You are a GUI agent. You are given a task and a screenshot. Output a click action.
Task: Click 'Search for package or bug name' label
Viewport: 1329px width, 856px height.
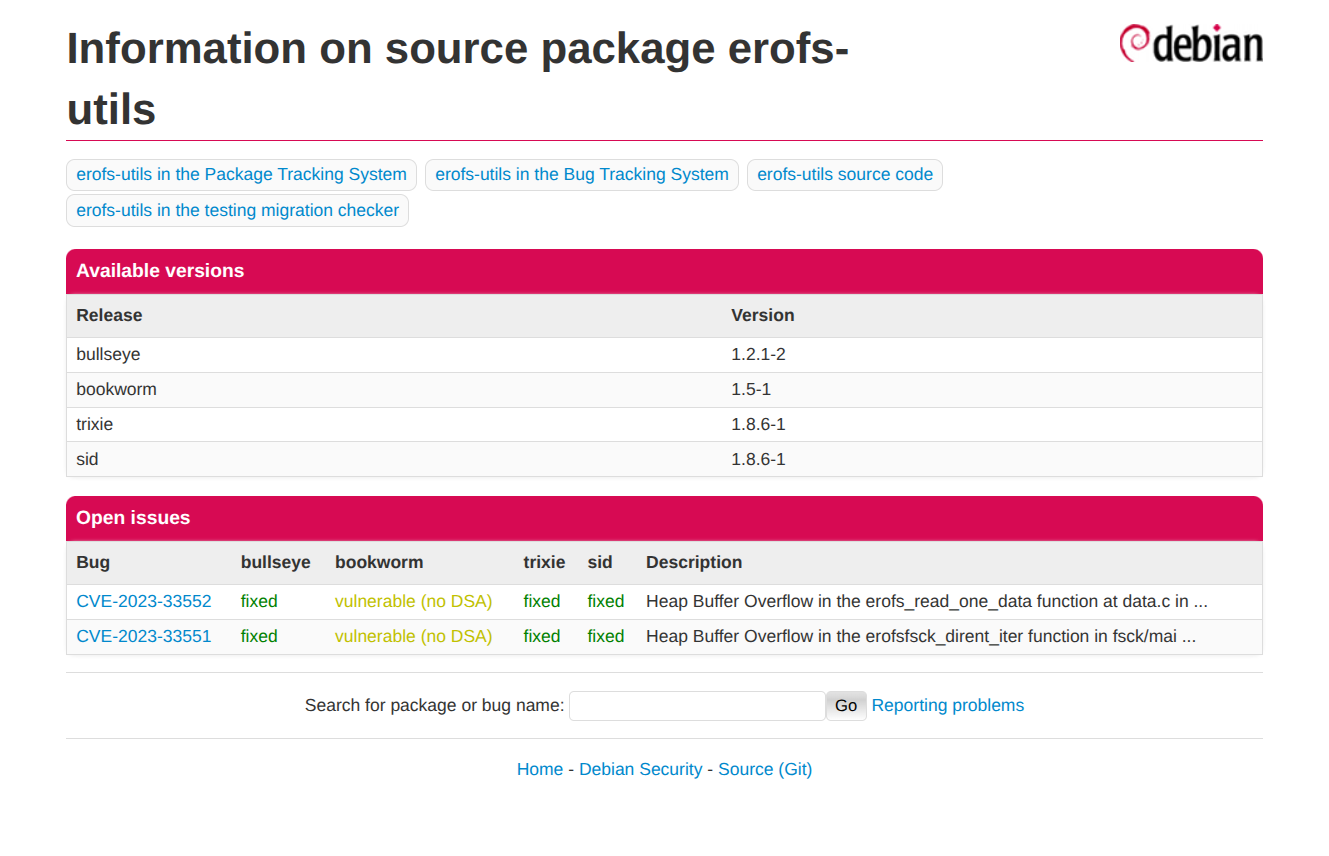[x=434, y=706]
